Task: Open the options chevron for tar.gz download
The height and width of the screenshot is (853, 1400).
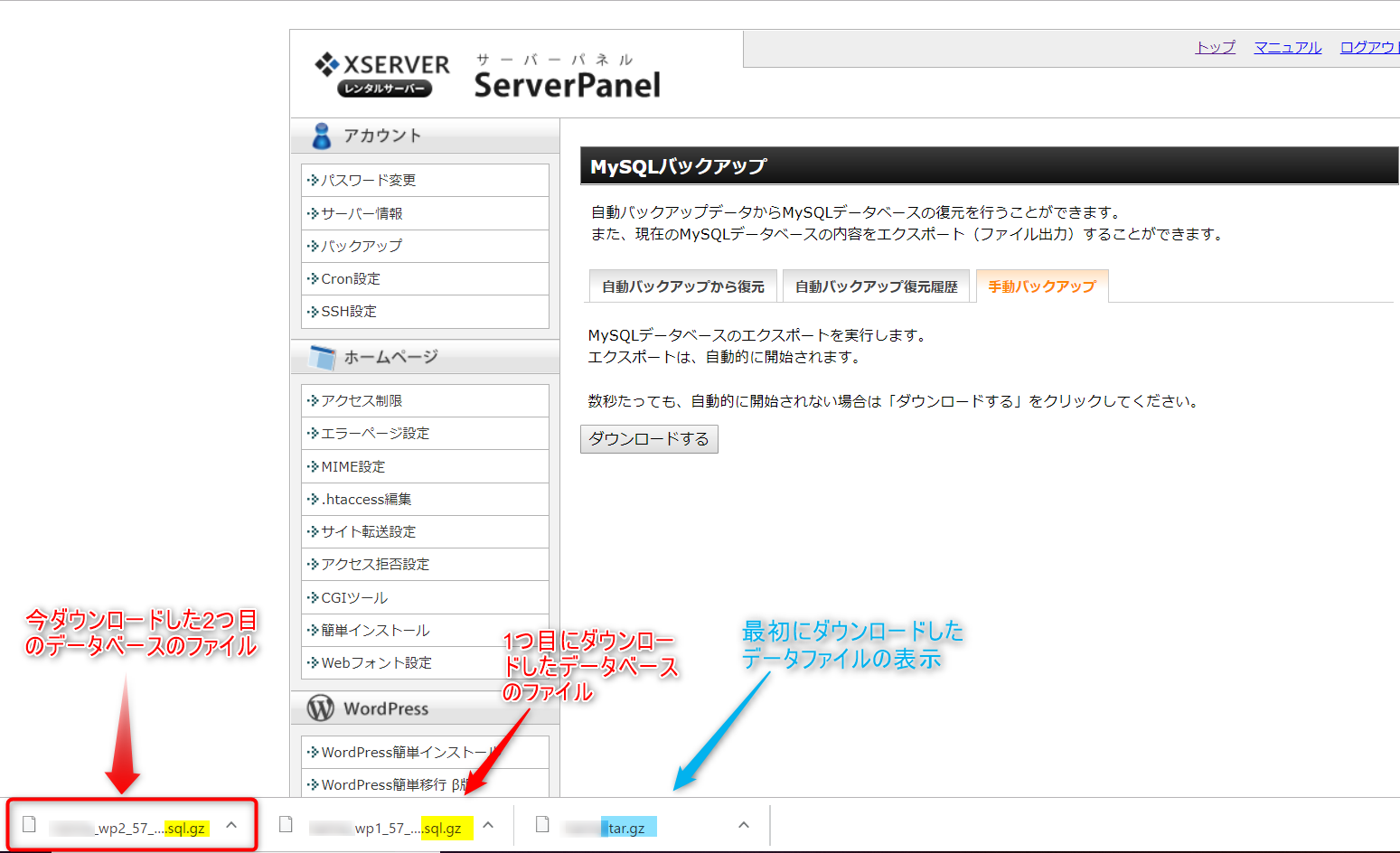Action: (x=744, y=825)
